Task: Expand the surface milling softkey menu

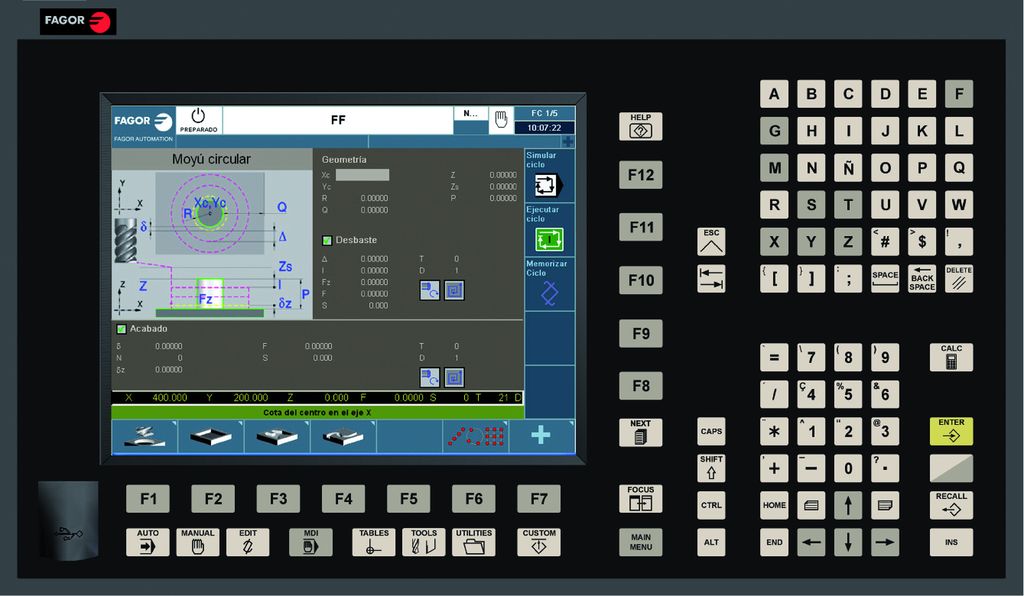Action: click(x=144, y=436)
